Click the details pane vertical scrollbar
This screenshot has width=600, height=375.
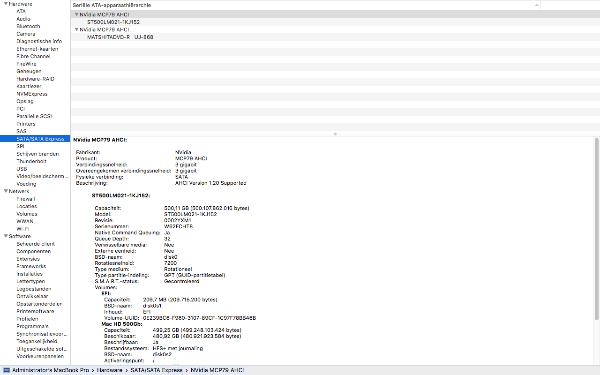[597, 229]
